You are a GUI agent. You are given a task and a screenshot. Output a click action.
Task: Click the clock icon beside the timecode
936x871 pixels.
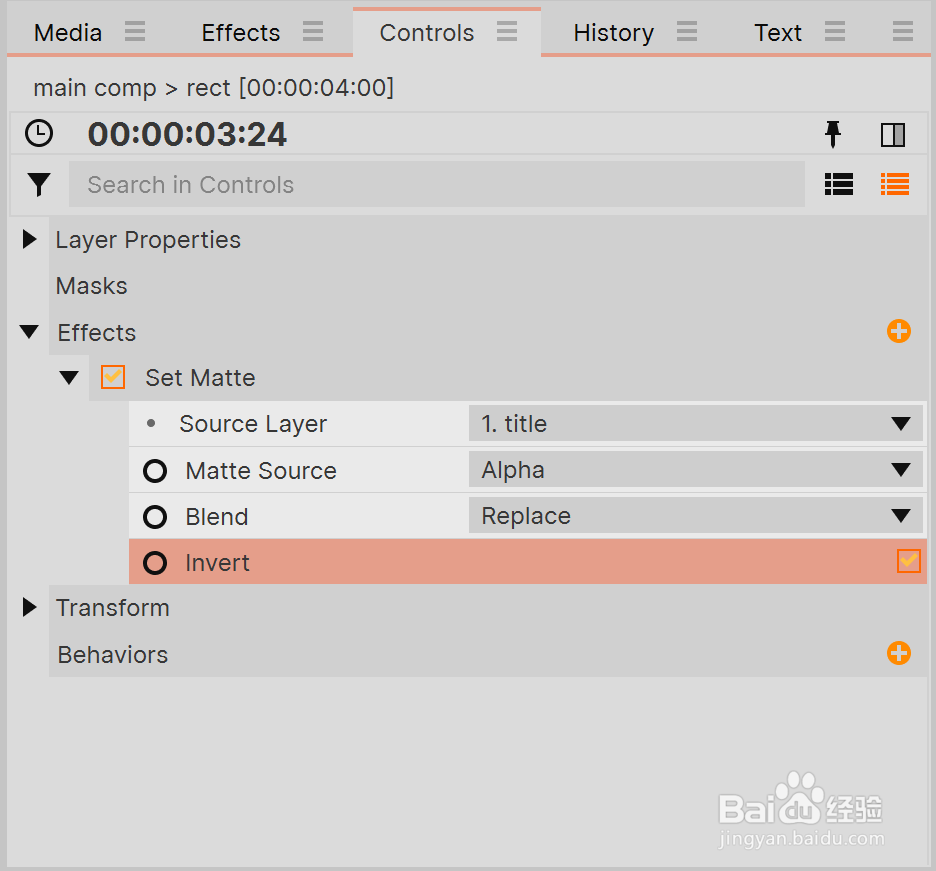click(x=39, y=133)
